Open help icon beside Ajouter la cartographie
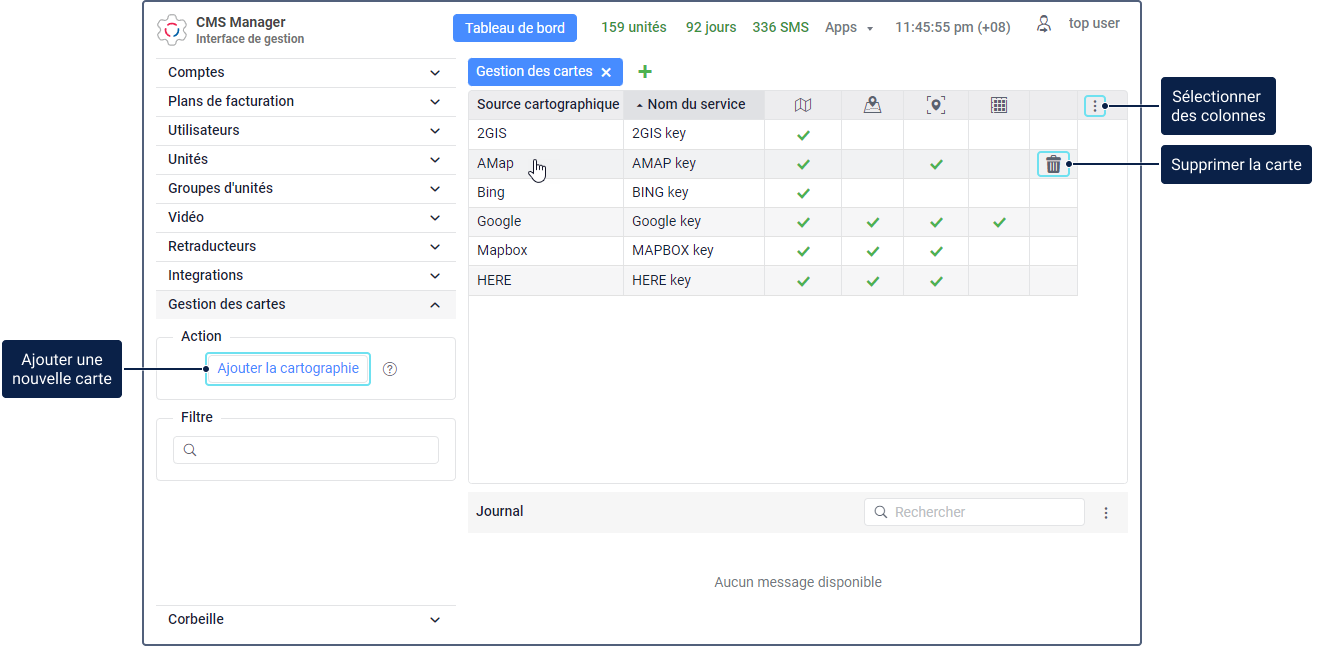The image size is (1317, 646). tap(390, 369)
